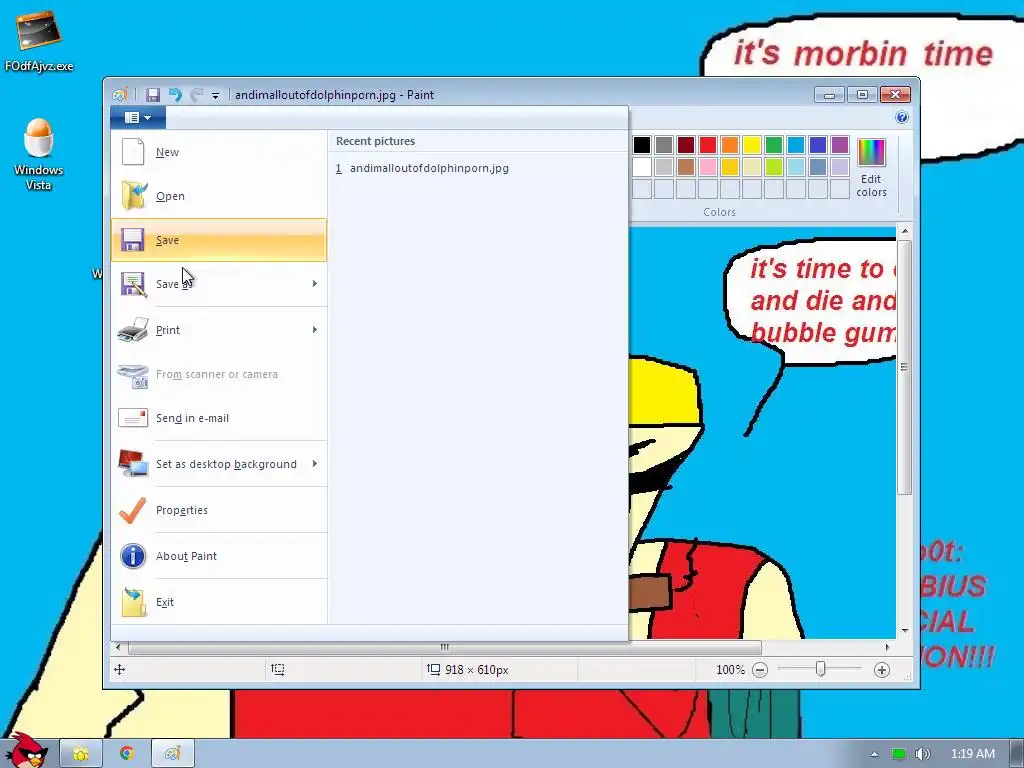This screenshot has height=768, width=1024.
Task: Choose Open from the Paint menu
Action: 219,196
